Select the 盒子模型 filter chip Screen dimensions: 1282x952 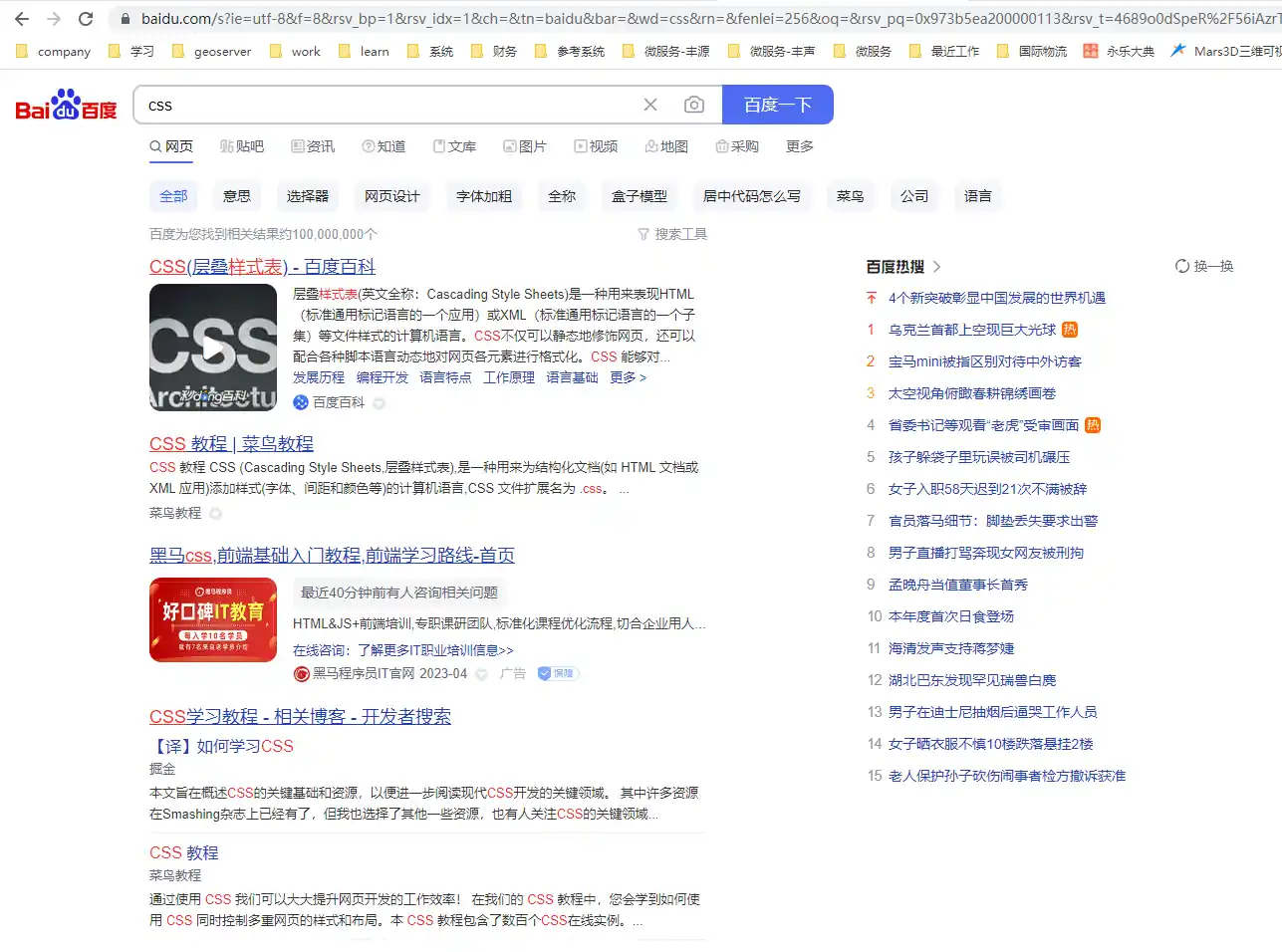[x=640, y=196]
